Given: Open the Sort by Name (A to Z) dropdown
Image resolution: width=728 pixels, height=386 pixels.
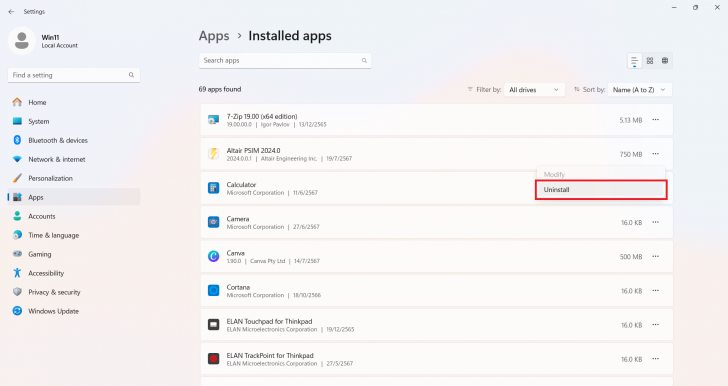Looking at the screenshot, I should pyautogui.click(x=640, y=90).
